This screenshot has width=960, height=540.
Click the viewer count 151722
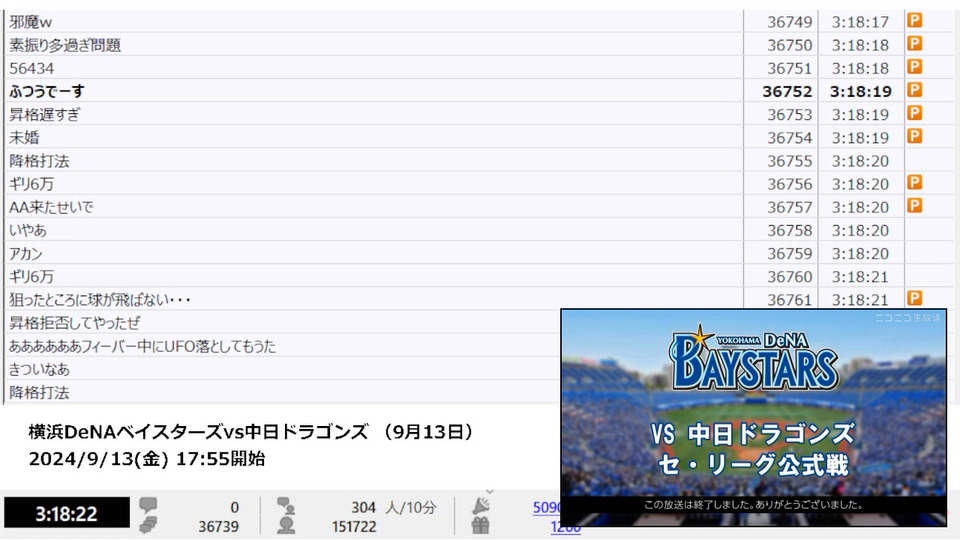coord(353,527)
